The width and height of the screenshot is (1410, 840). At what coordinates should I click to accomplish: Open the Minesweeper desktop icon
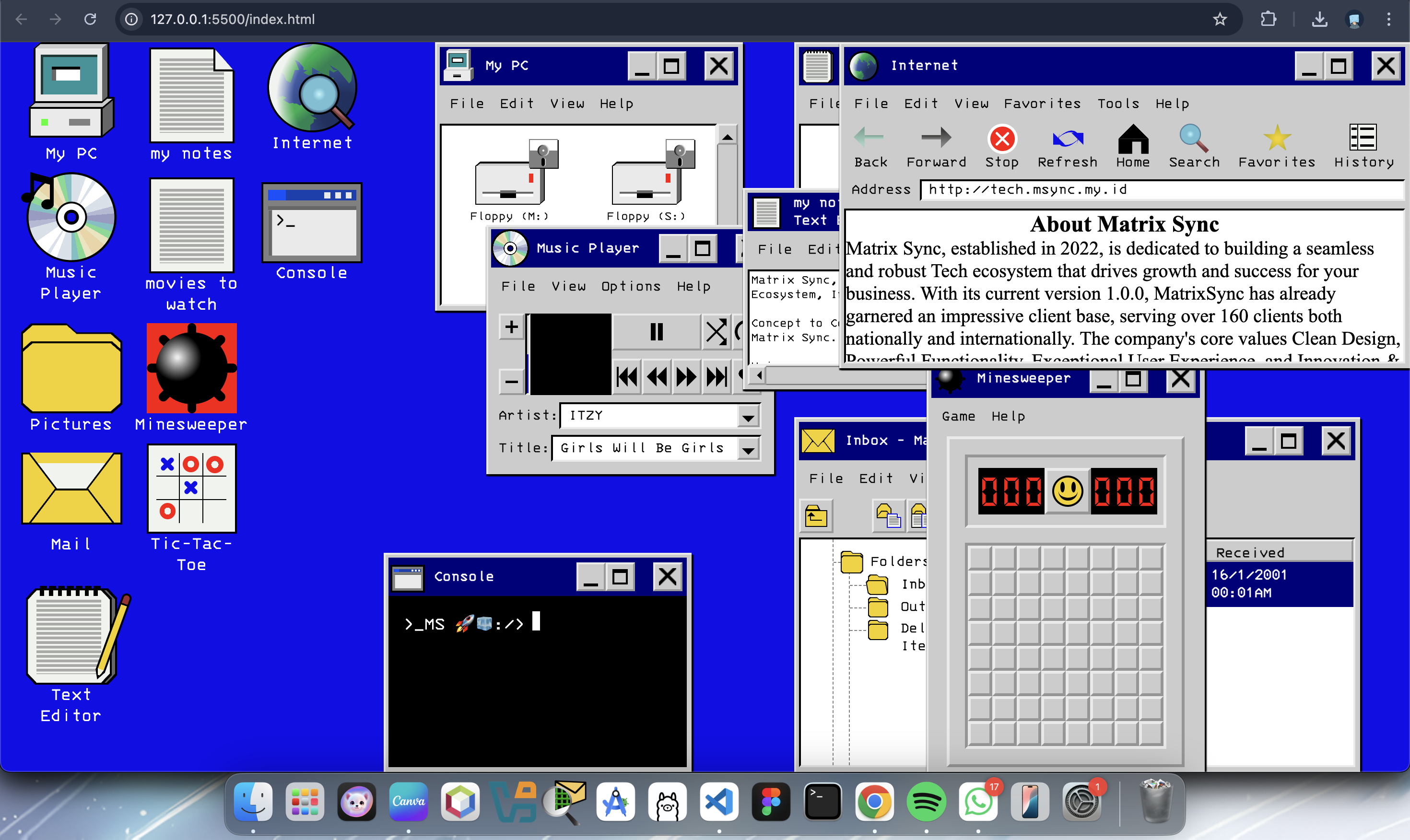coord(191,369)
